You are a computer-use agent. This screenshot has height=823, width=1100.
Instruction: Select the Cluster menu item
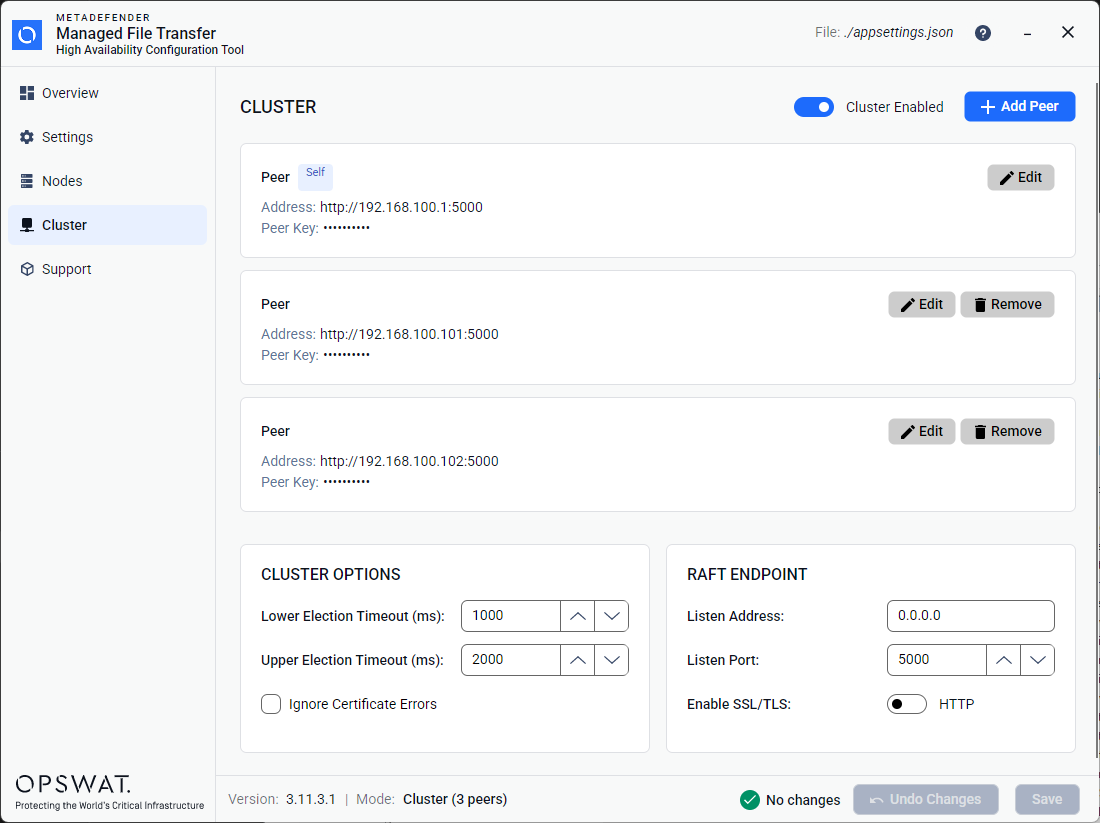[x=107, y=225]
